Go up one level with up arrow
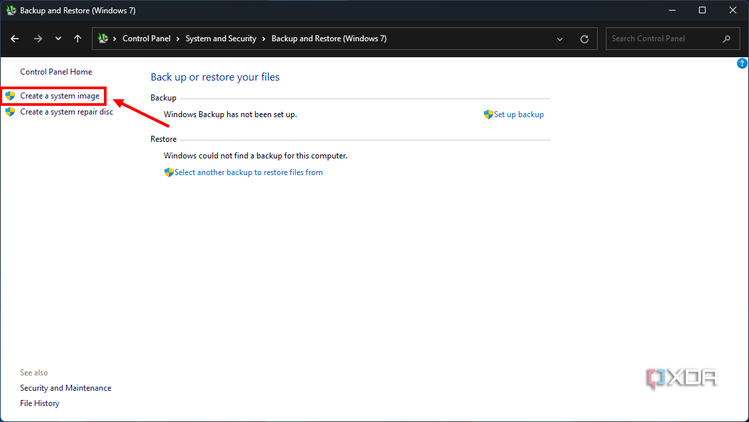749x422 pixels. tap(77, 39)
